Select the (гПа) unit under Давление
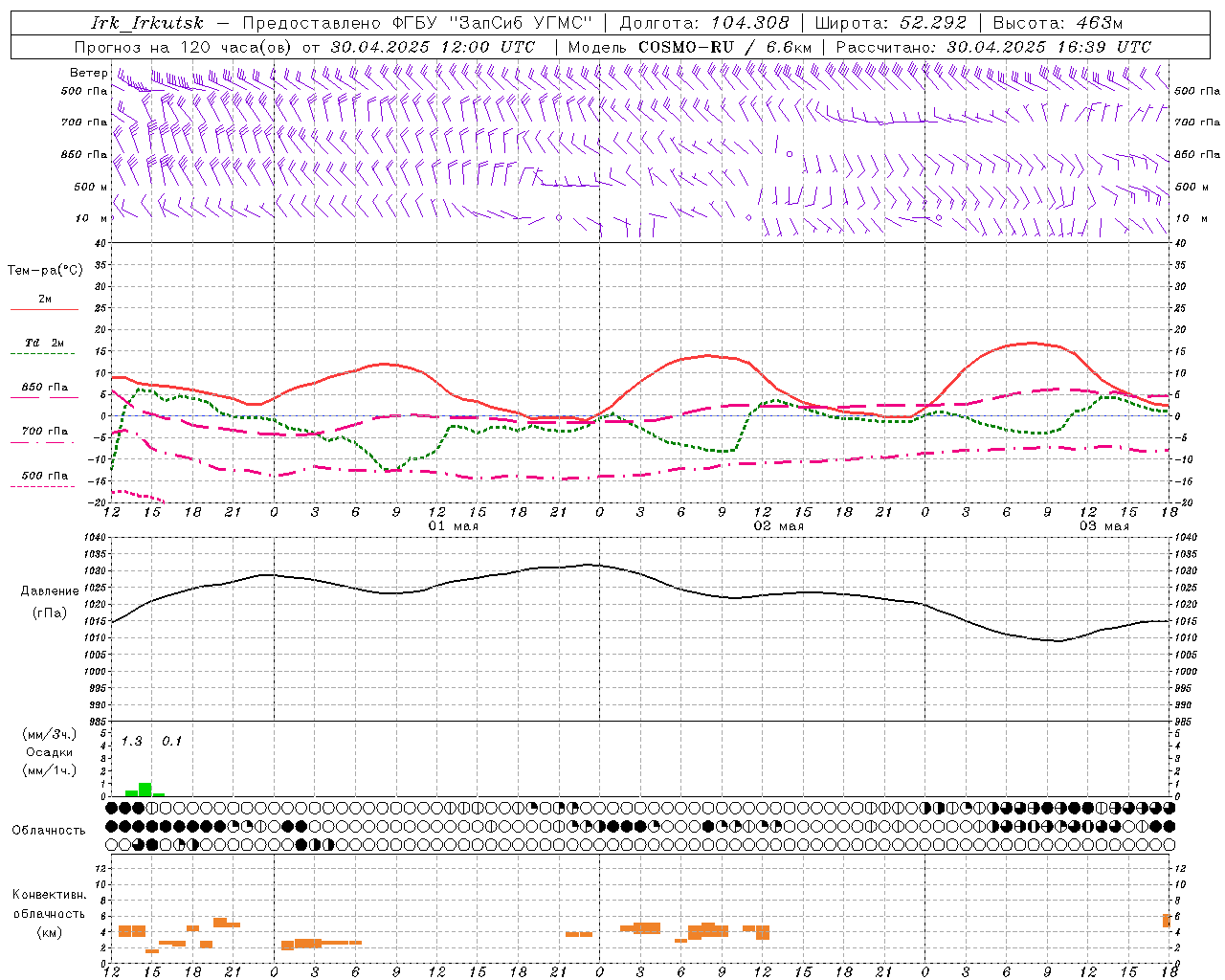 coord(50,613)
